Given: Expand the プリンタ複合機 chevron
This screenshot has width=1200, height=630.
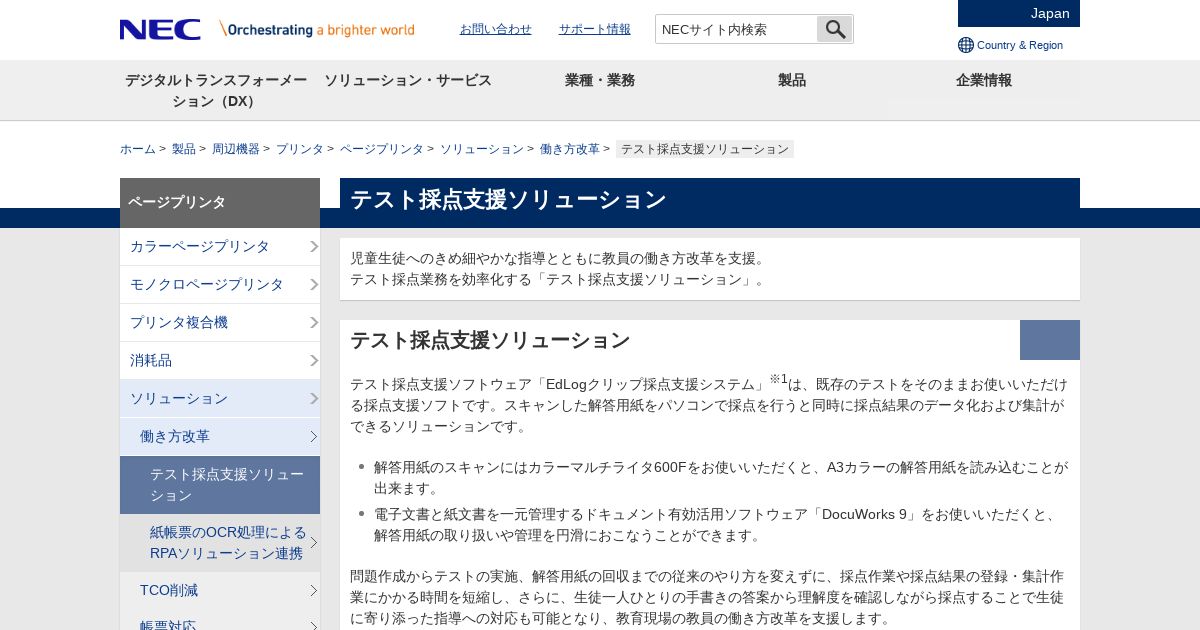Looking at the screenshot, I should [x=313, y=322].
